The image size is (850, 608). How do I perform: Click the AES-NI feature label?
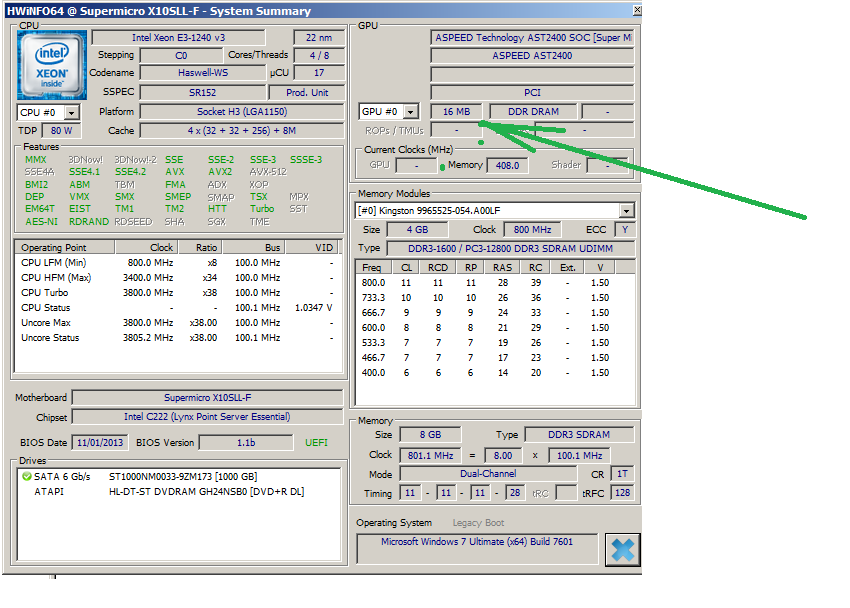41,222
